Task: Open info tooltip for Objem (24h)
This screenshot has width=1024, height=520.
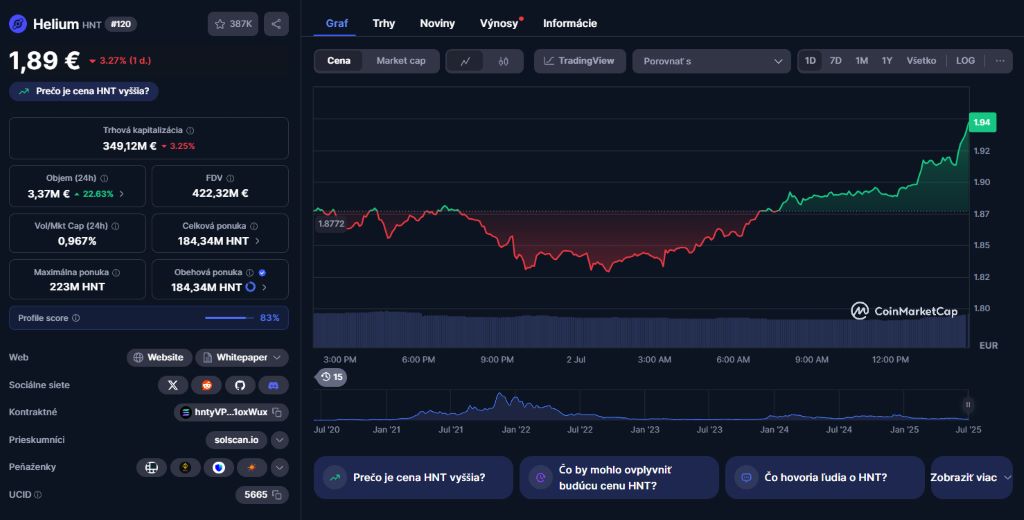Action: coord(104,178)
